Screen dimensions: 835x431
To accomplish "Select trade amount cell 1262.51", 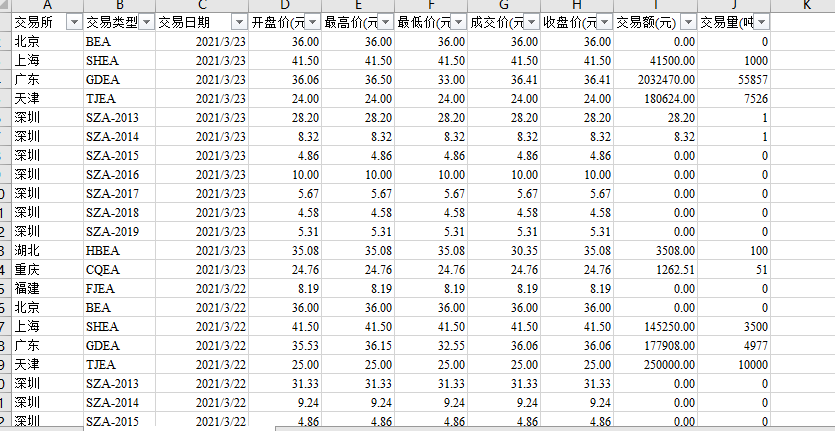I will tap(656, 270).
